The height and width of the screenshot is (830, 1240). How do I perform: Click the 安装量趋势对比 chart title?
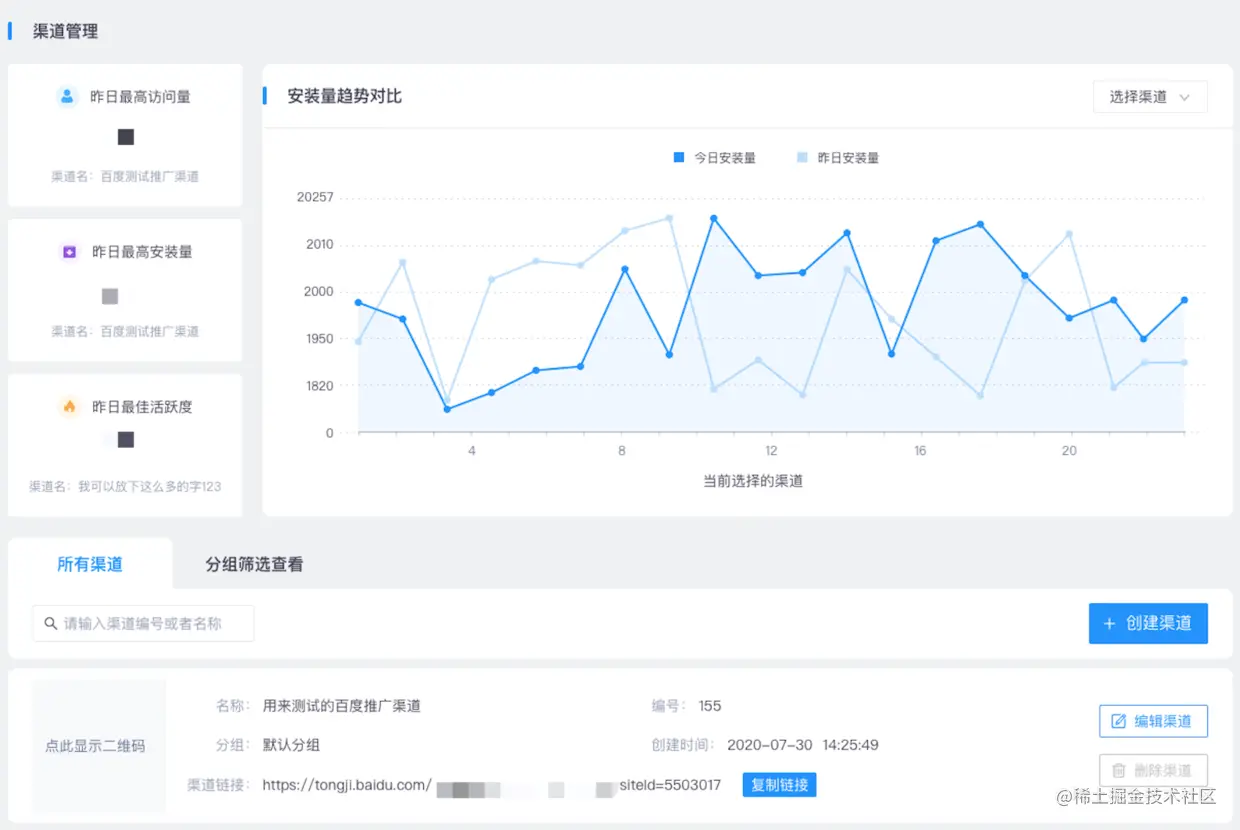coord(344,96)
